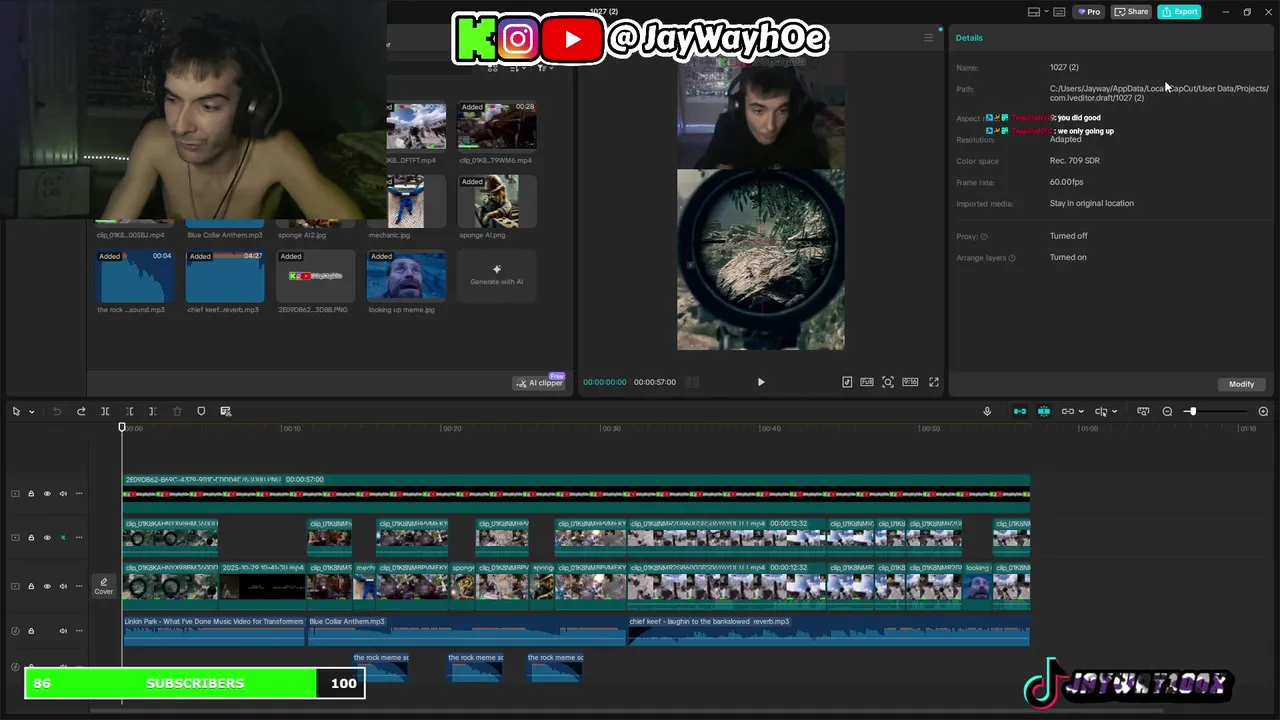Click the Full quality preview icon

click(x=867, y=382)
